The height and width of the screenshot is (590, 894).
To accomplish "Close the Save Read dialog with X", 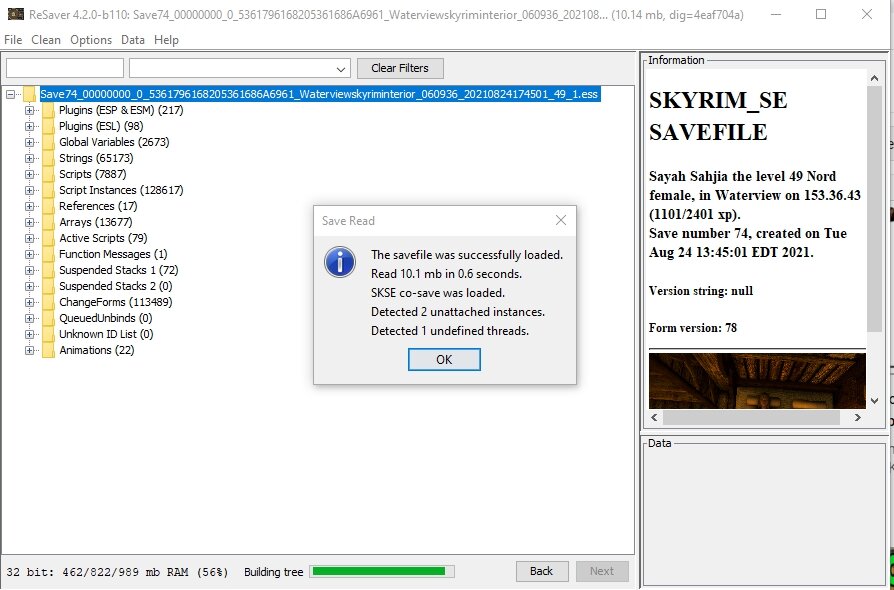I will click(561, 221).
